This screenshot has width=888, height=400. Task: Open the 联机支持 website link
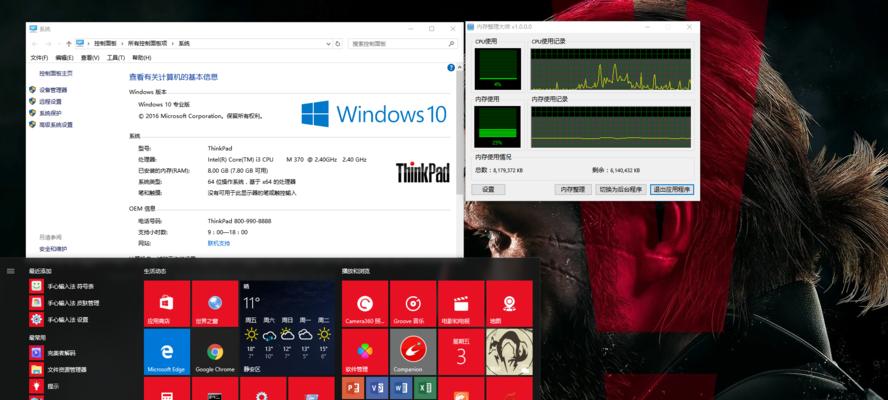tap(219, 243)
